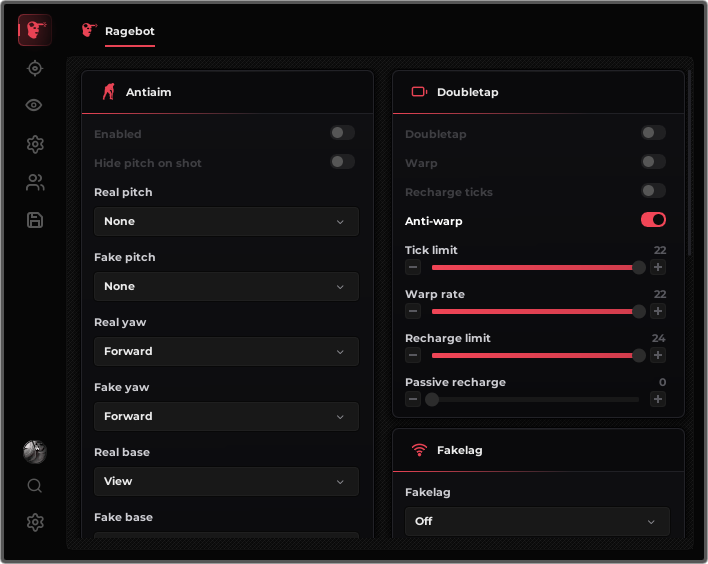Select the Ragebot head icon in the sidebar

click(x=35, y=30)
